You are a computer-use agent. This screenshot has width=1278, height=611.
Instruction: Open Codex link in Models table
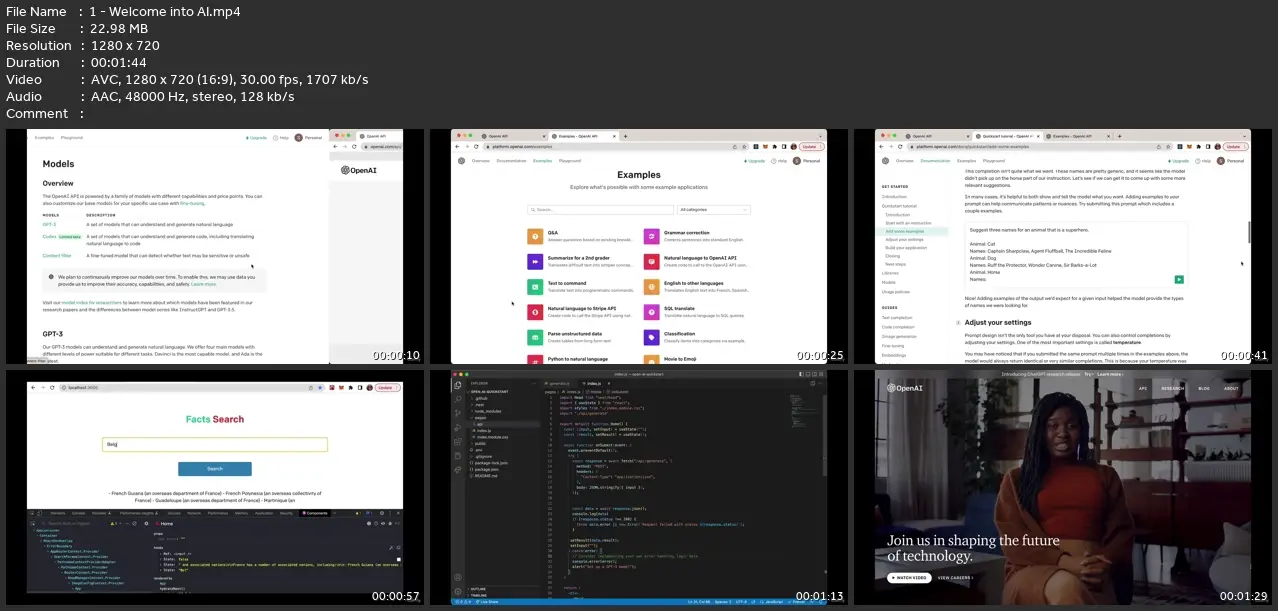tap(49, 236)
